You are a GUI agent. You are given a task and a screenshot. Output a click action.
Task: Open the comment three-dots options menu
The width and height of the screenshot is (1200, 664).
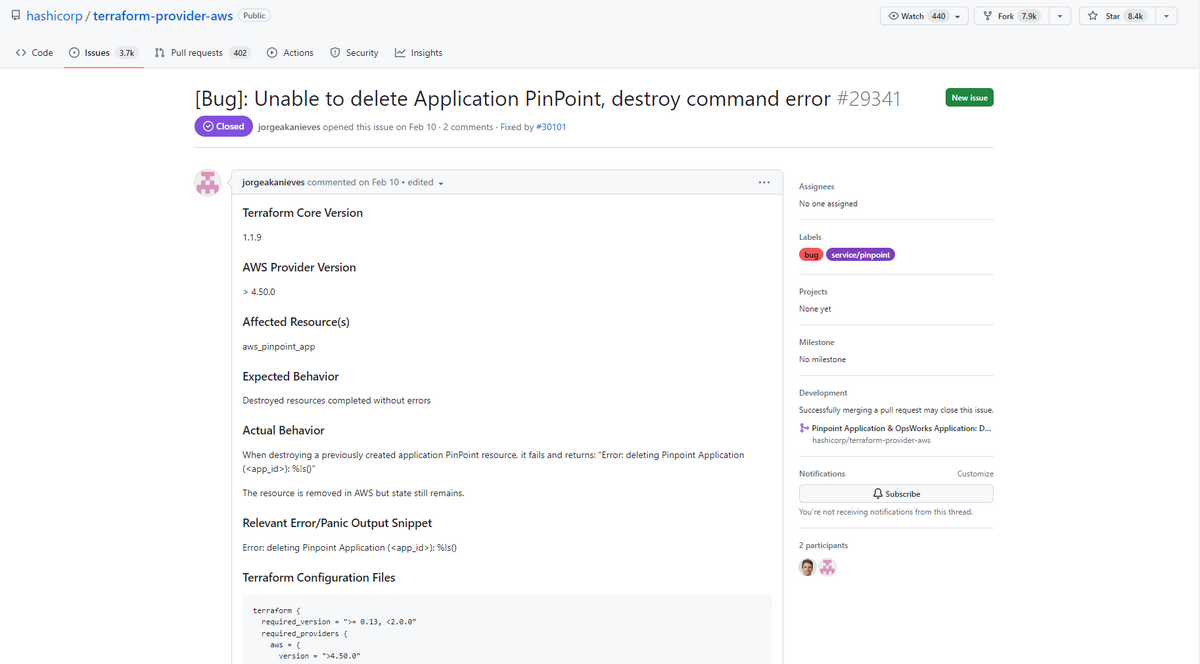(764, 183)
